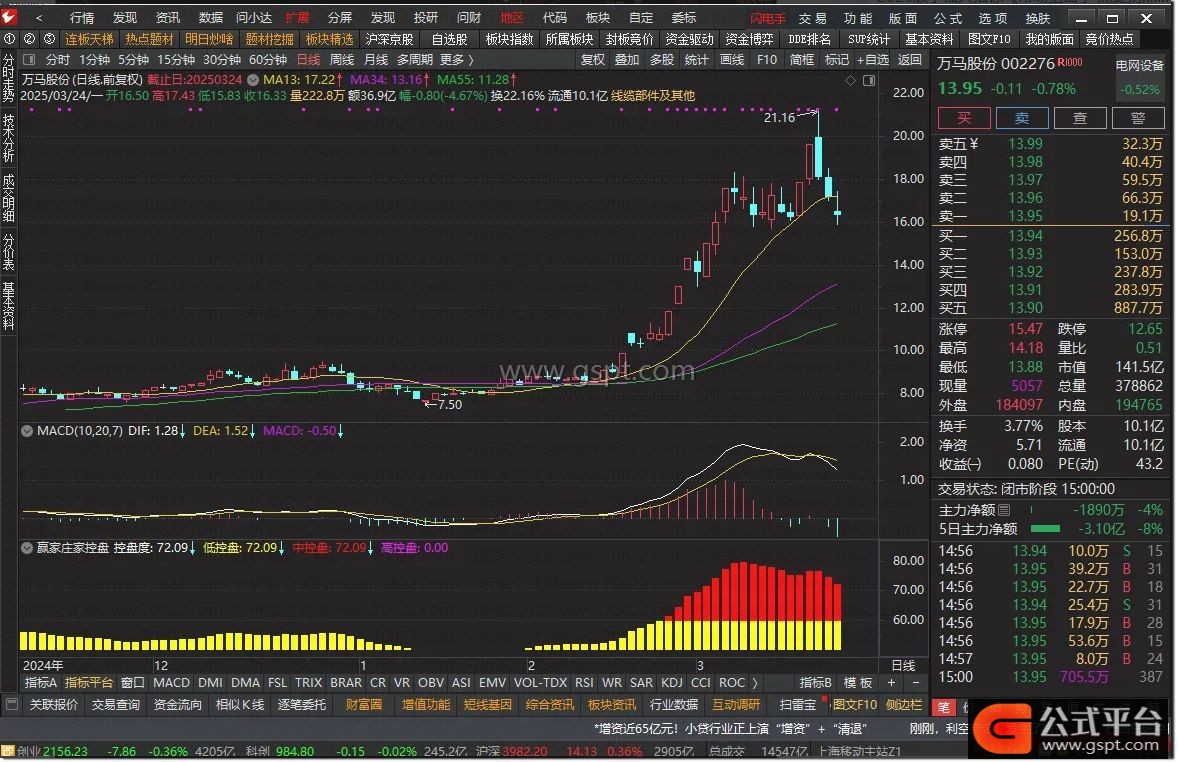This screenshot has height=762, width=1178.
Task: Select the VOL-TDX indicator tab
Action: [540, 682]
